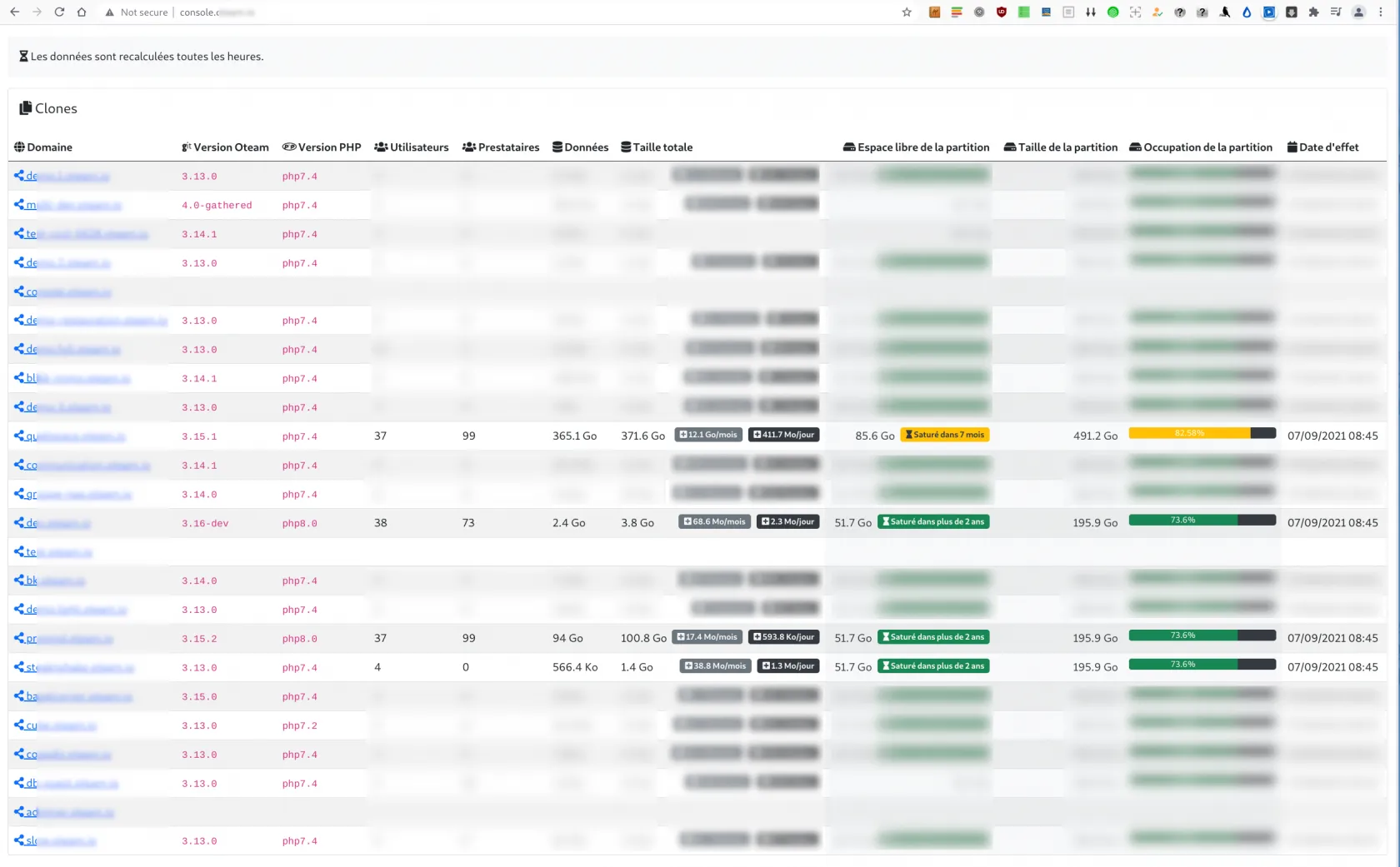
Task: Open the browser profile avatar
Action: [x=1358, y=12]
